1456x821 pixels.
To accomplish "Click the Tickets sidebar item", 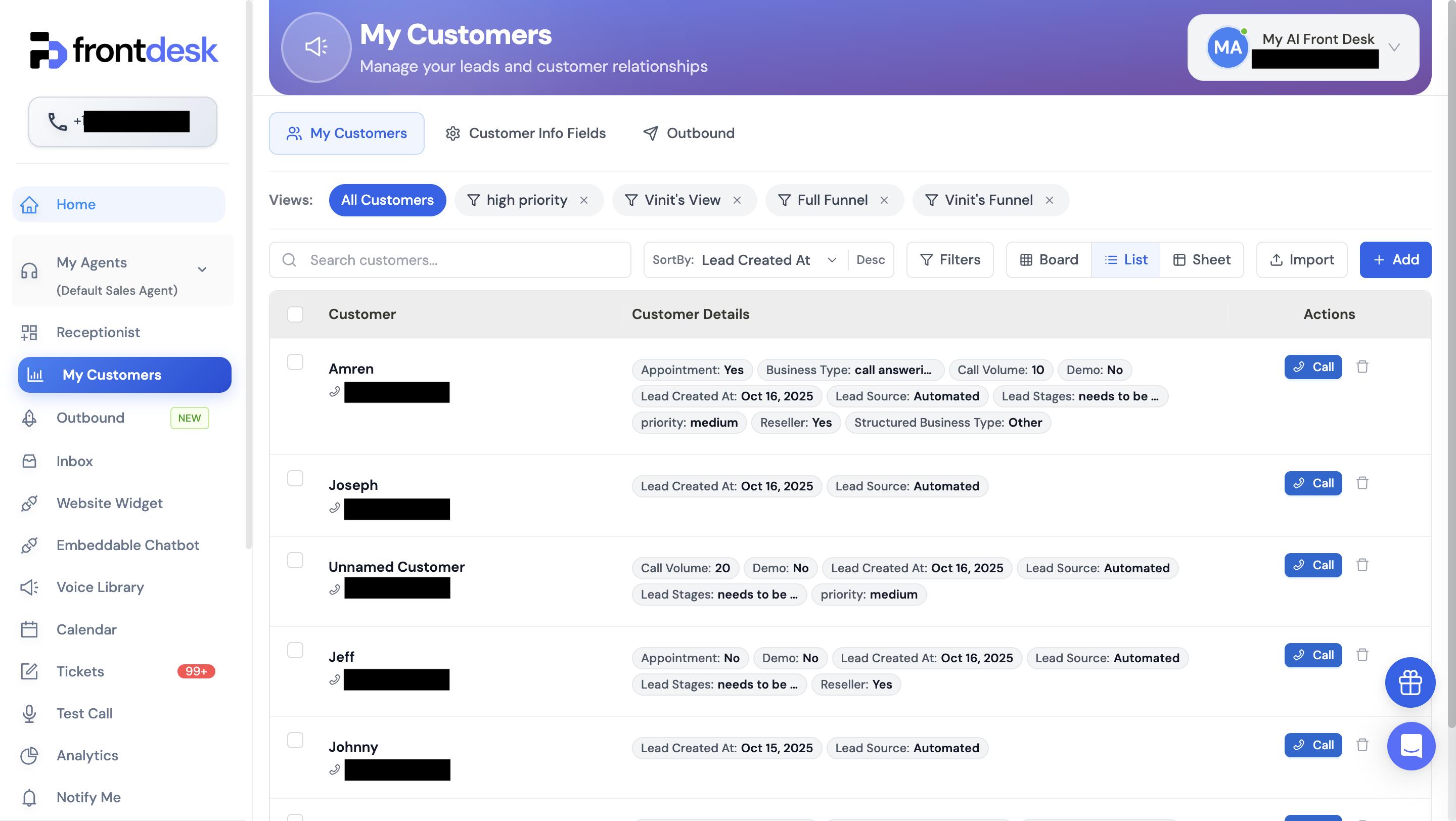I will [x=80, y=671].
